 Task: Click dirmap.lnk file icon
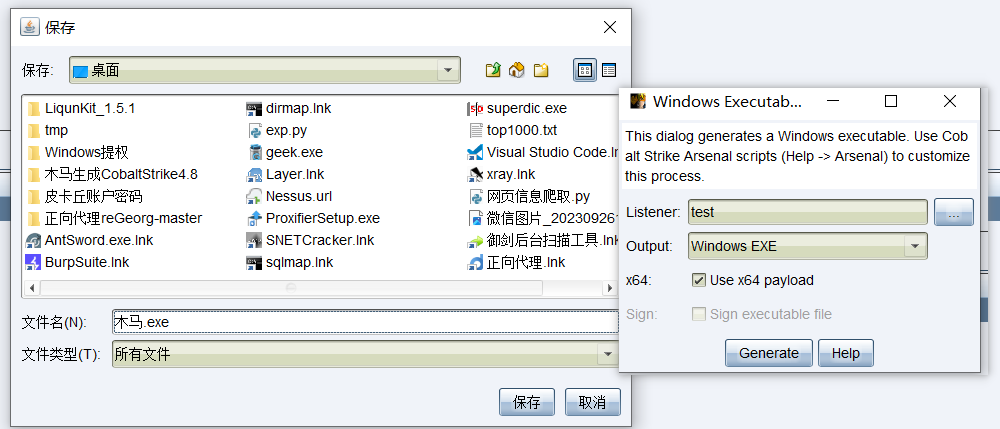(254, 108)
